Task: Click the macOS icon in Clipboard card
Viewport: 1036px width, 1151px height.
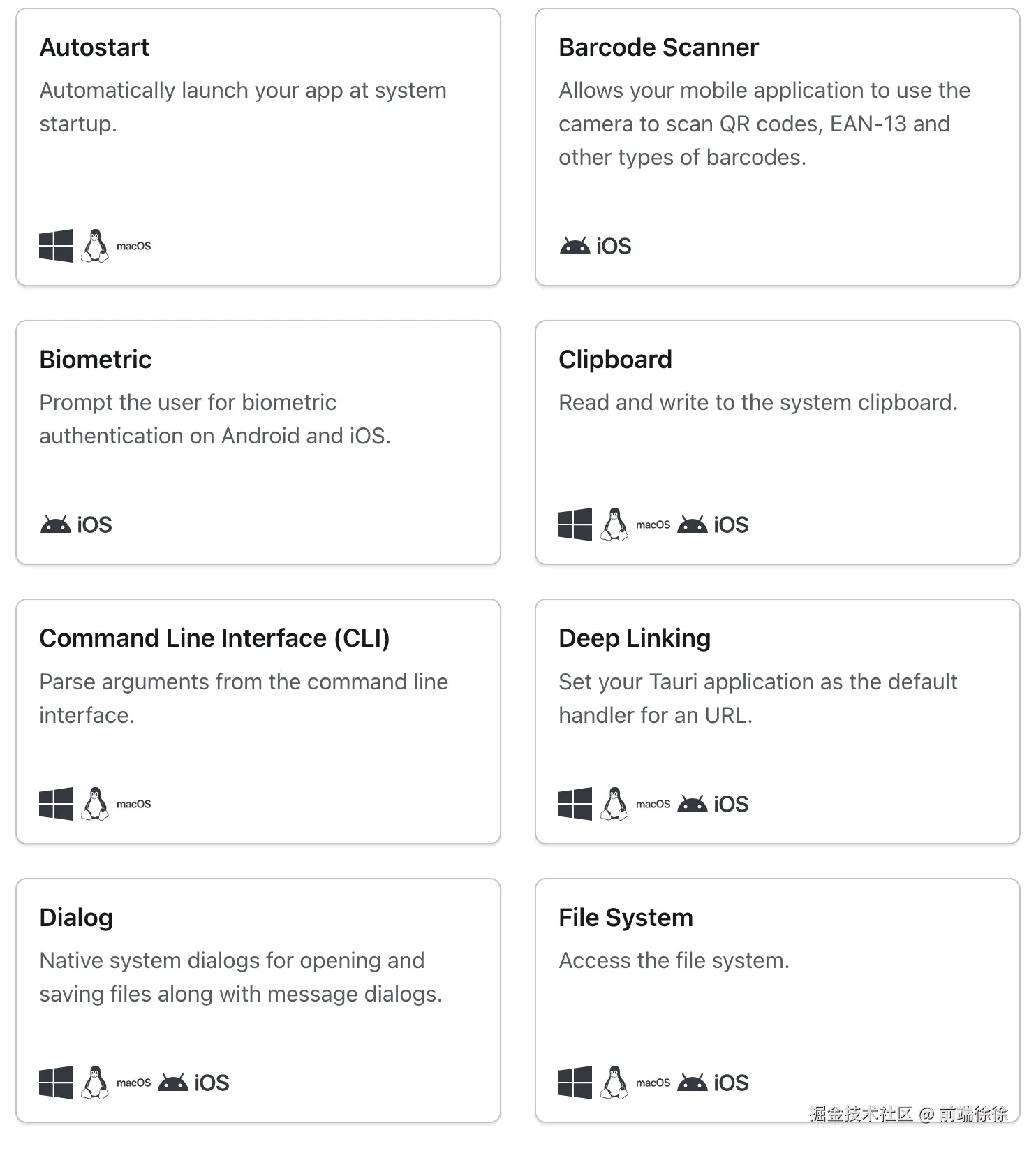Action: 653,525
